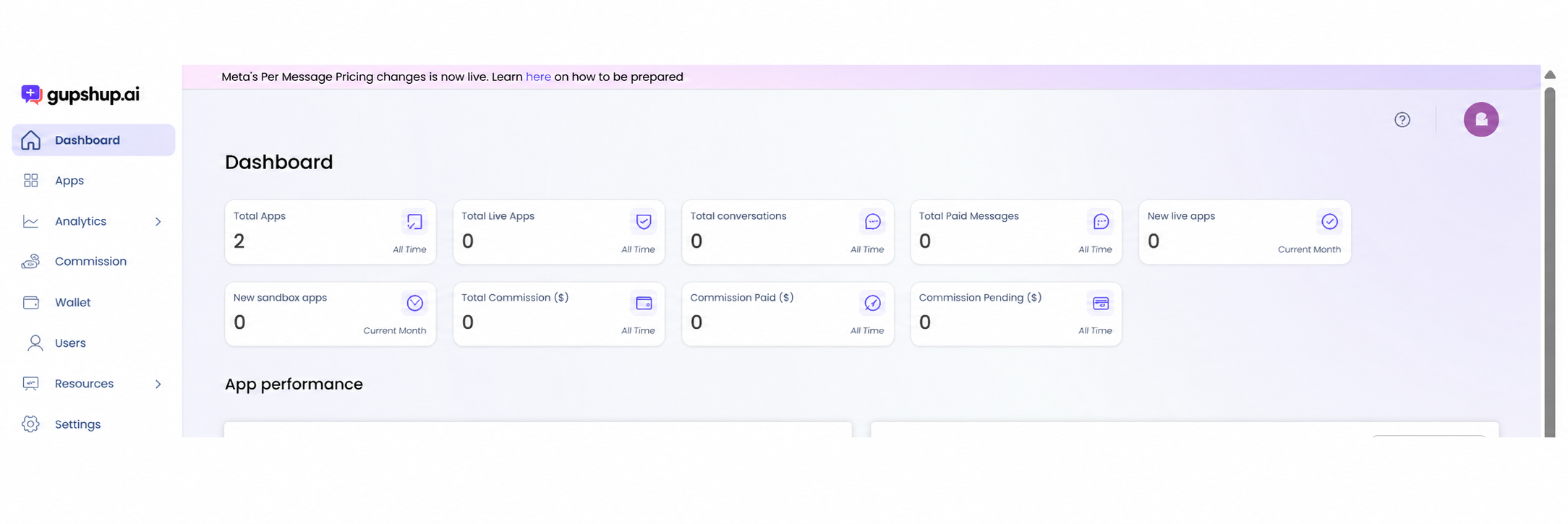
Task: Click the "App performance" heading
Action: tap(294, 384)
